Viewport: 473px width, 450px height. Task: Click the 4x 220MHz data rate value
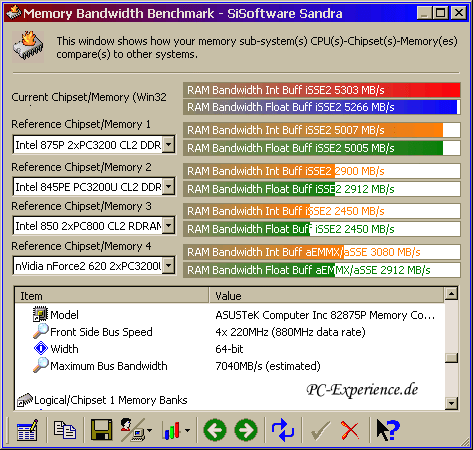[x=290, y=332]
